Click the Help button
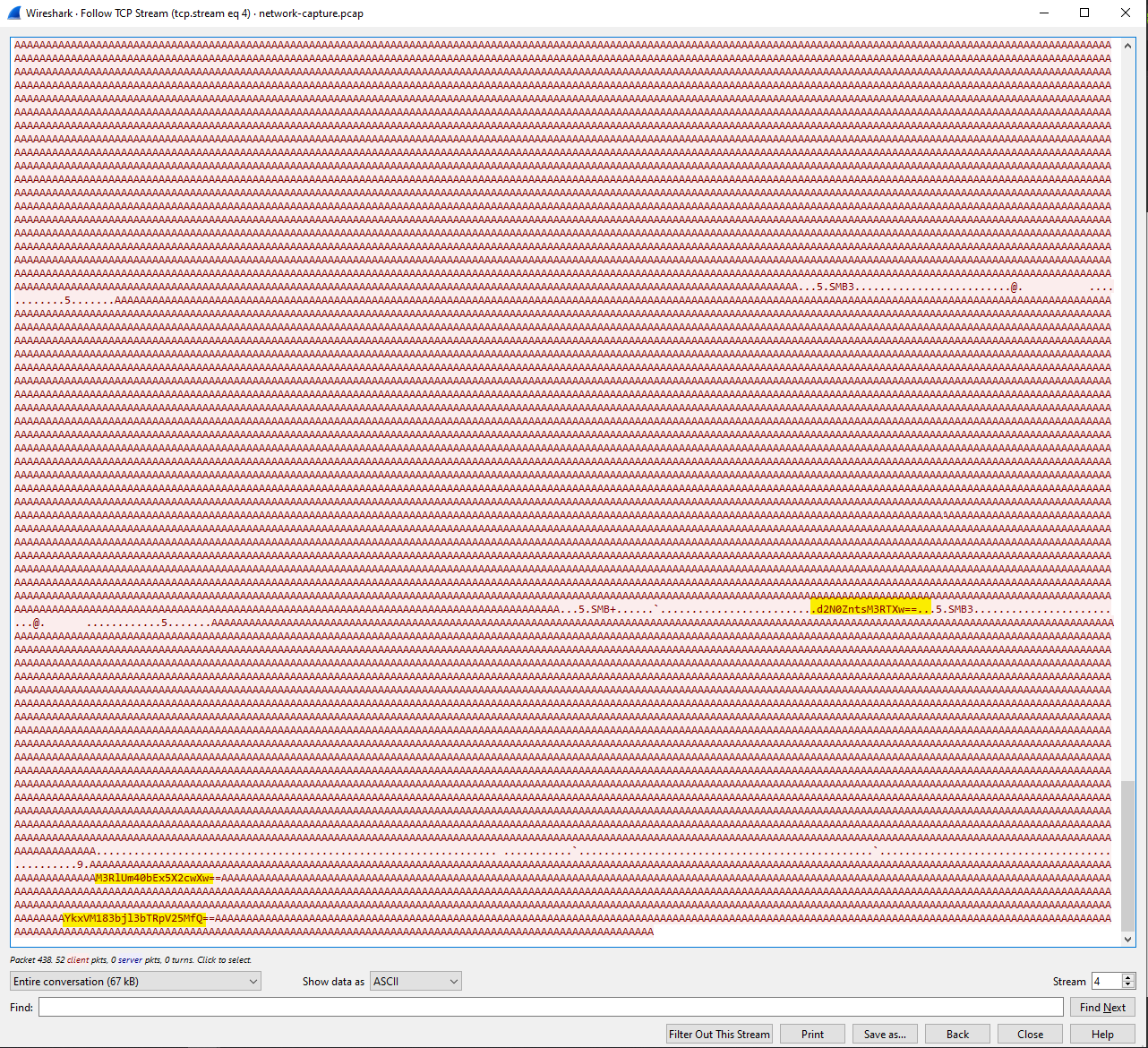Screen dimensions: 1148x1048 click(1102, 1034)
